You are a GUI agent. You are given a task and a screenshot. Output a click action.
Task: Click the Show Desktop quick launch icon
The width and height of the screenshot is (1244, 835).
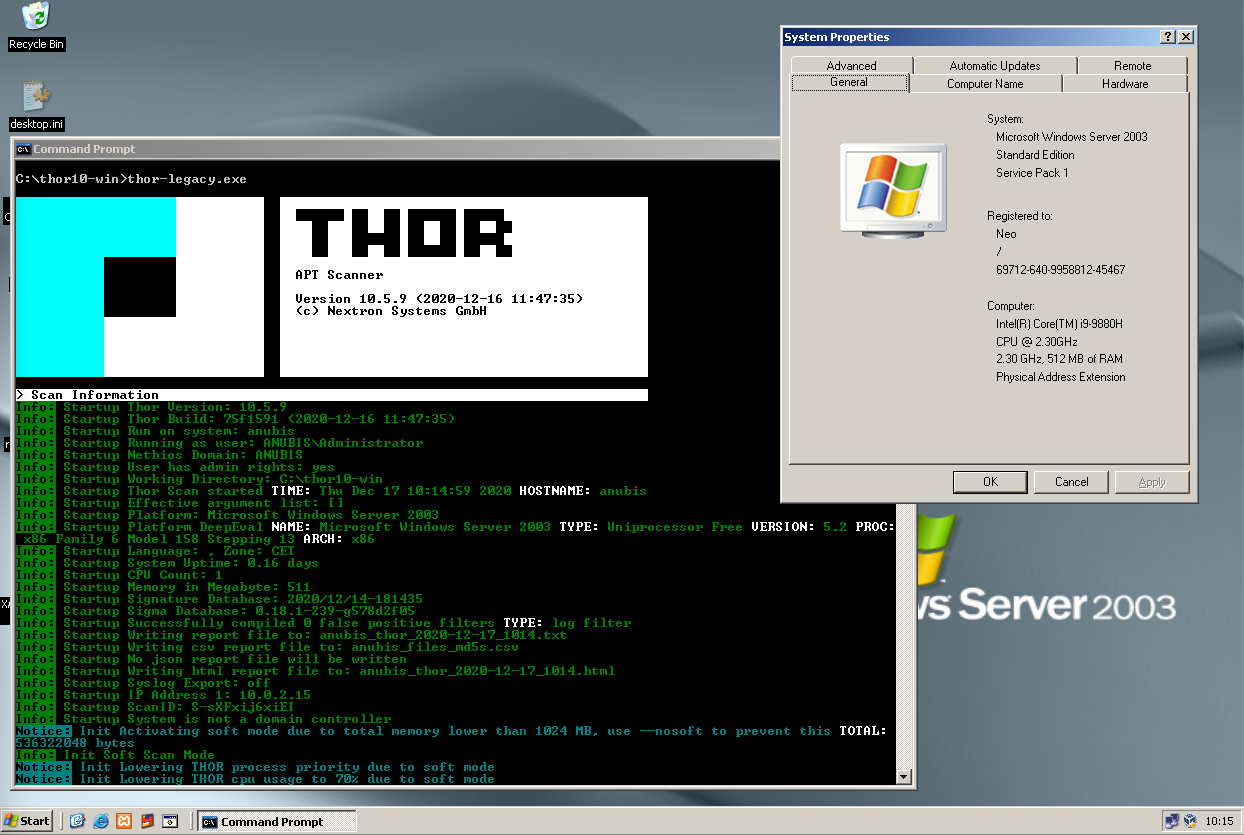tap(77, 821)
